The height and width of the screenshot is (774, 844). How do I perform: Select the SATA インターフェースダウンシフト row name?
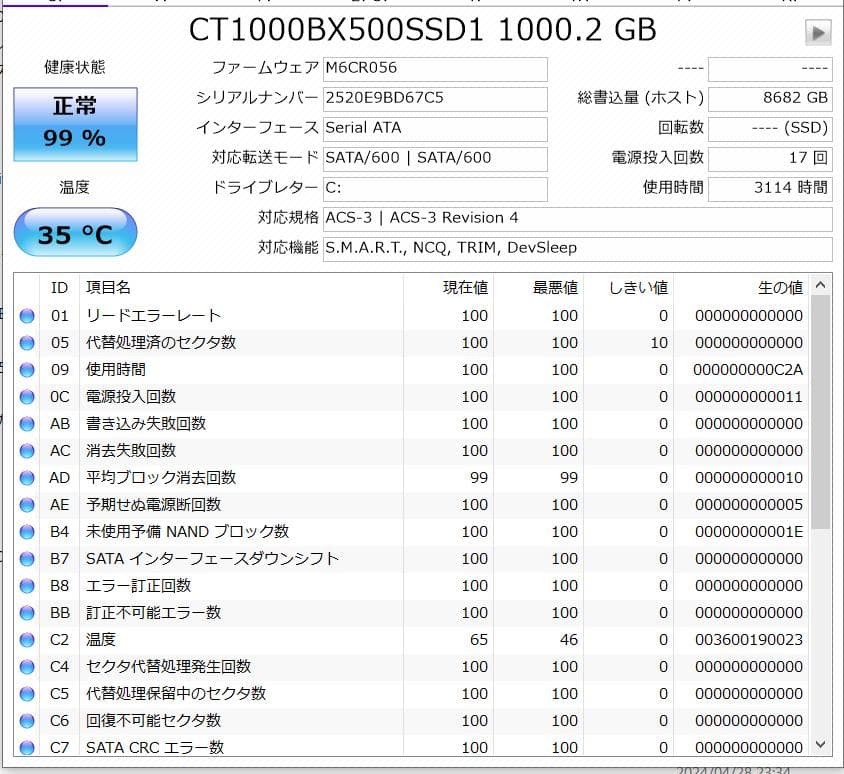[x=213, y=559]
